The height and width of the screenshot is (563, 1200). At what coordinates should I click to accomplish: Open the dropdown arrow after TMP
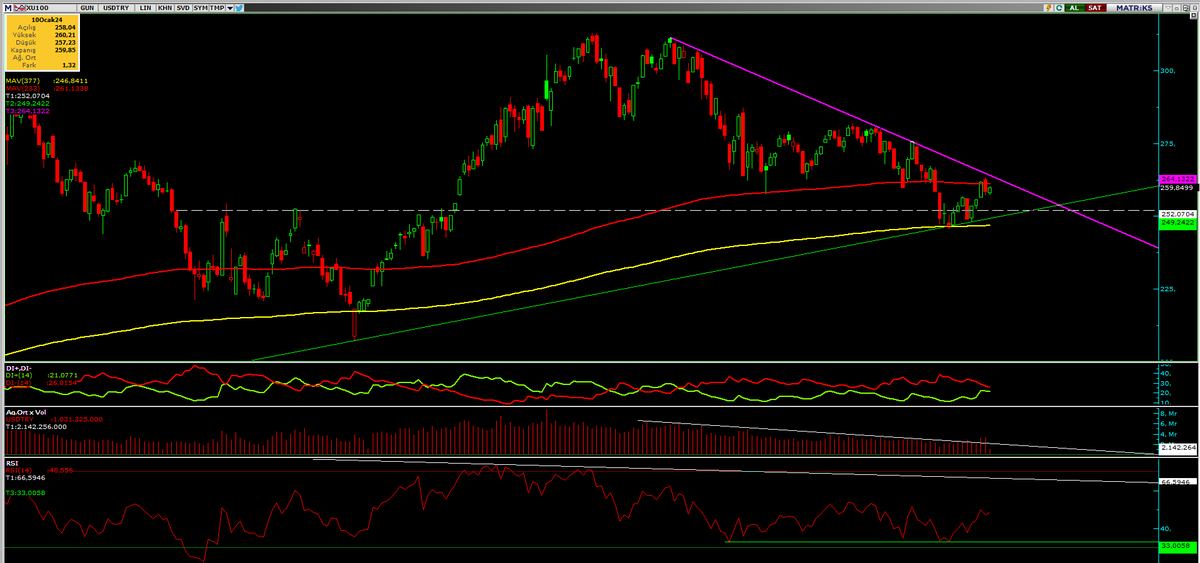231,8
